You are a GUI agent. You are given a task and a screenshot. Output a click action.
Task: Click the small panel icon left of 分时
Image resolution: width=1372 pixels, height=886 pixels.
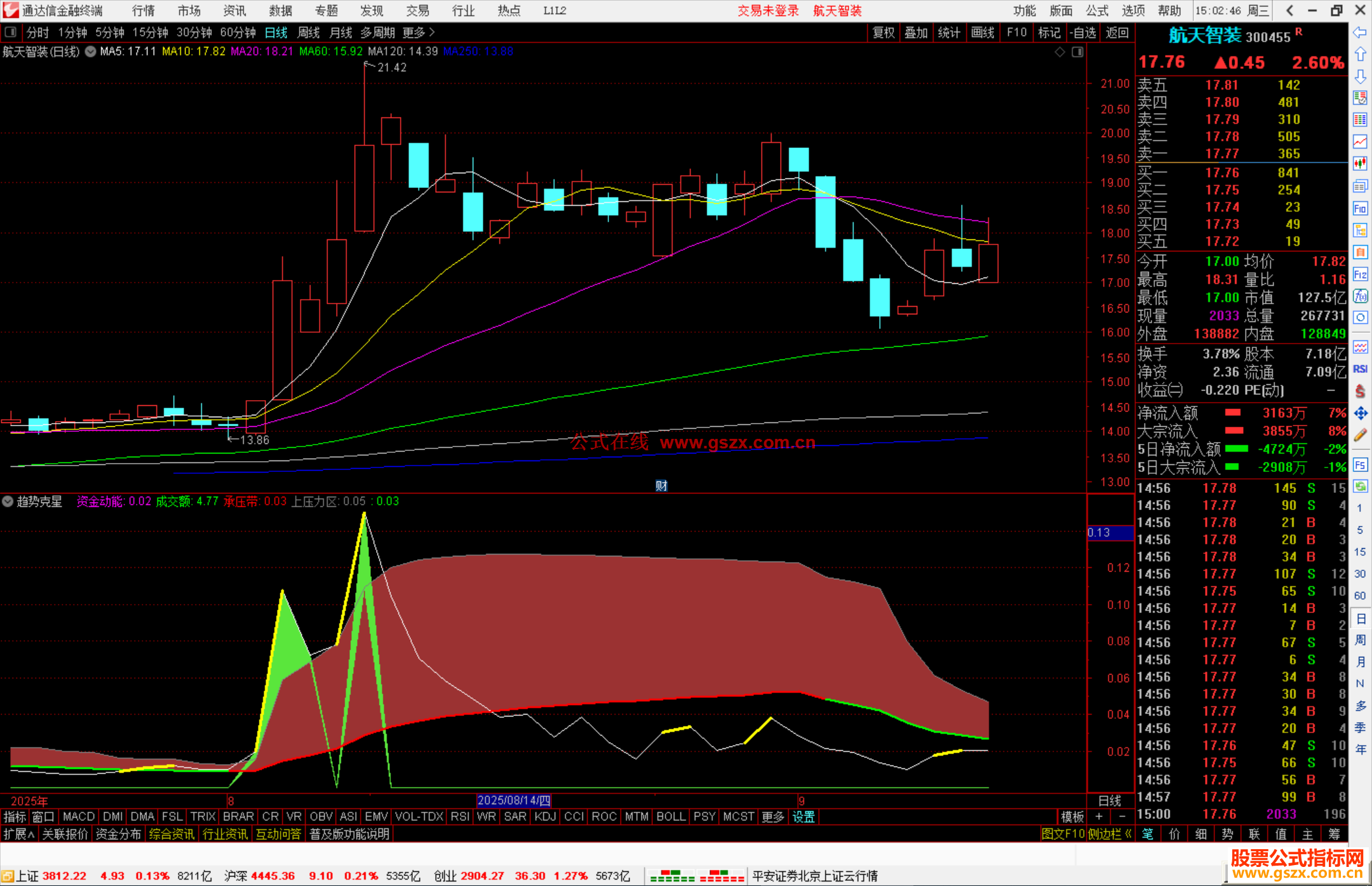click(10, 32)
